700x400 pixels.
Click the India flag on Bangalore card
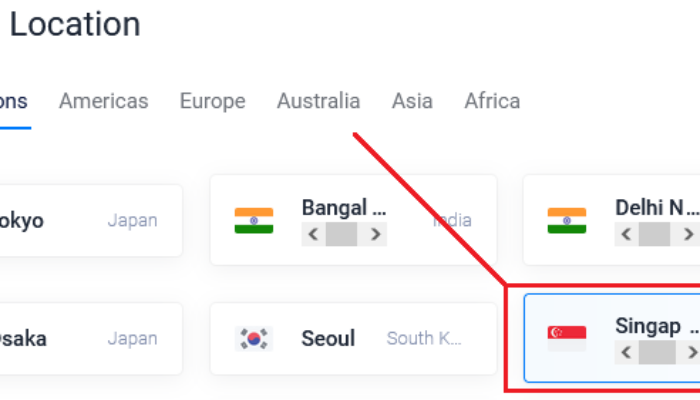(x=253, y=220)
